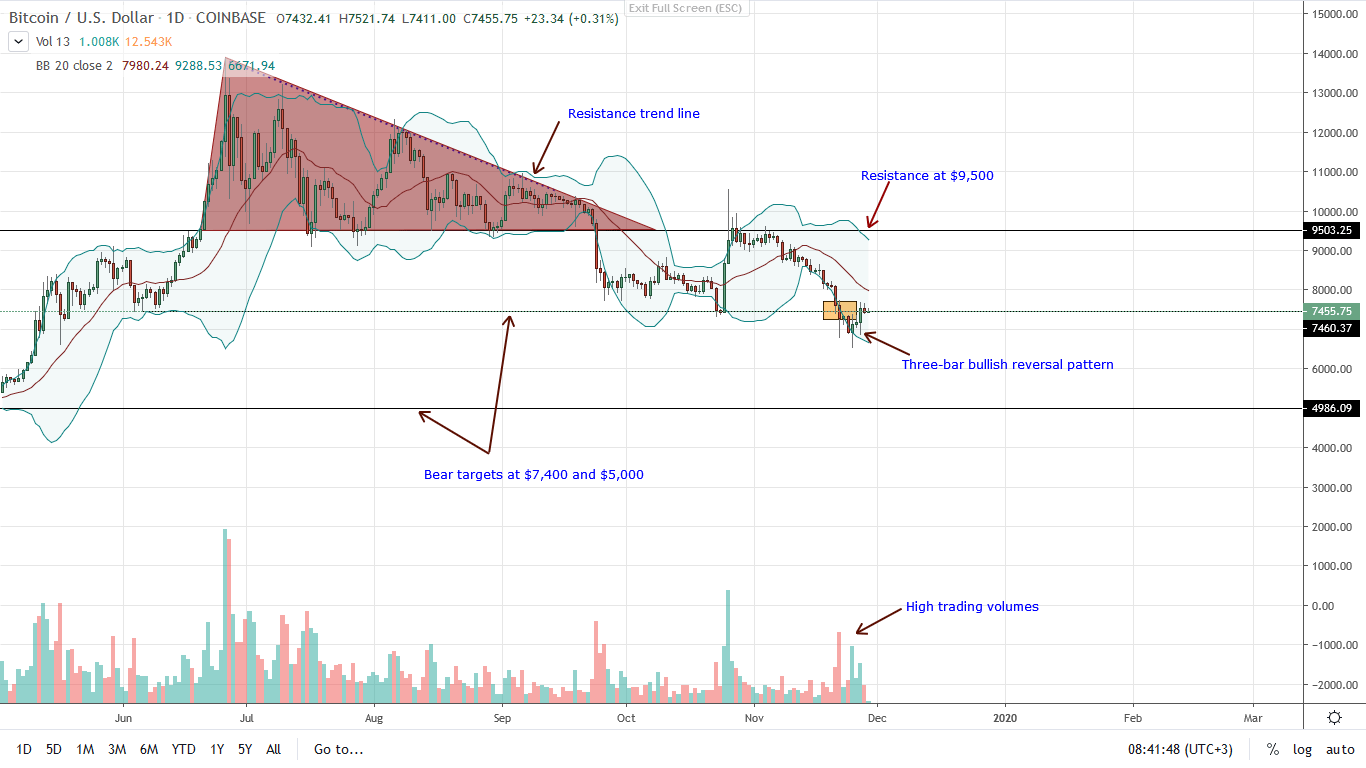The width and height of the screenshot is (1366, 768).
Task: Choose the YTD date range
Action: [x=183, y=749]
